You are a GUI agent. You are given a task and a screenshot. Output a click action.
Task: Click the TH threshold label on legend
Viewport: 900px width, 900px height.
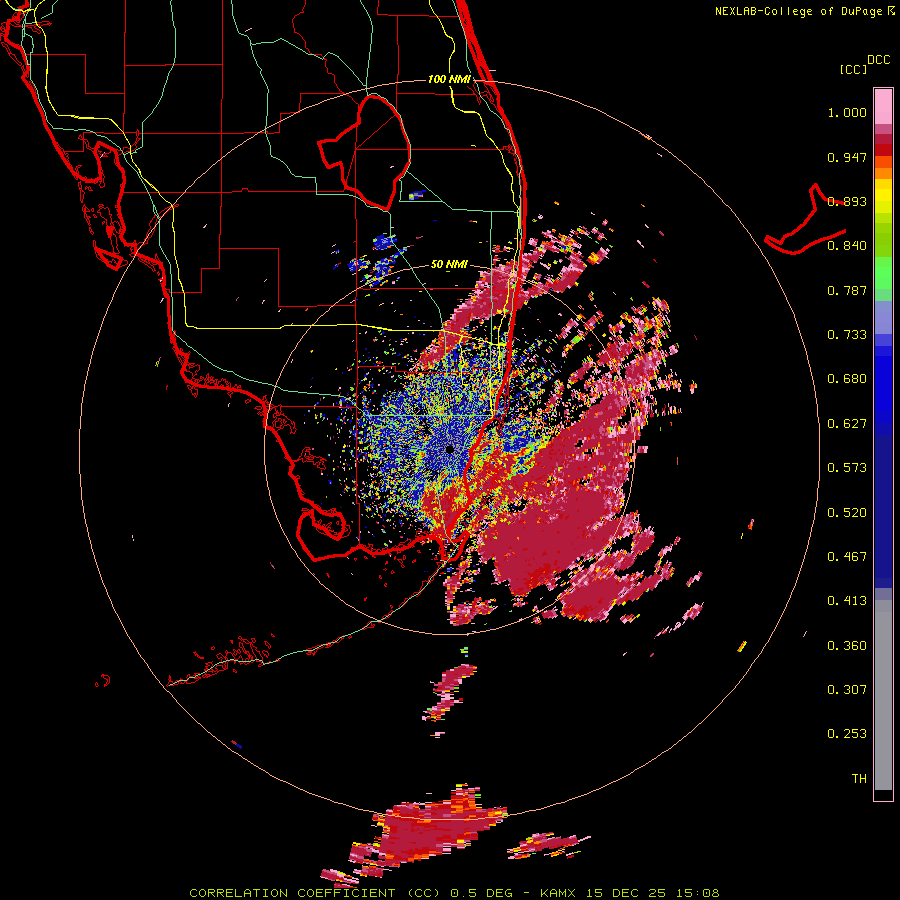click(859, 779)
